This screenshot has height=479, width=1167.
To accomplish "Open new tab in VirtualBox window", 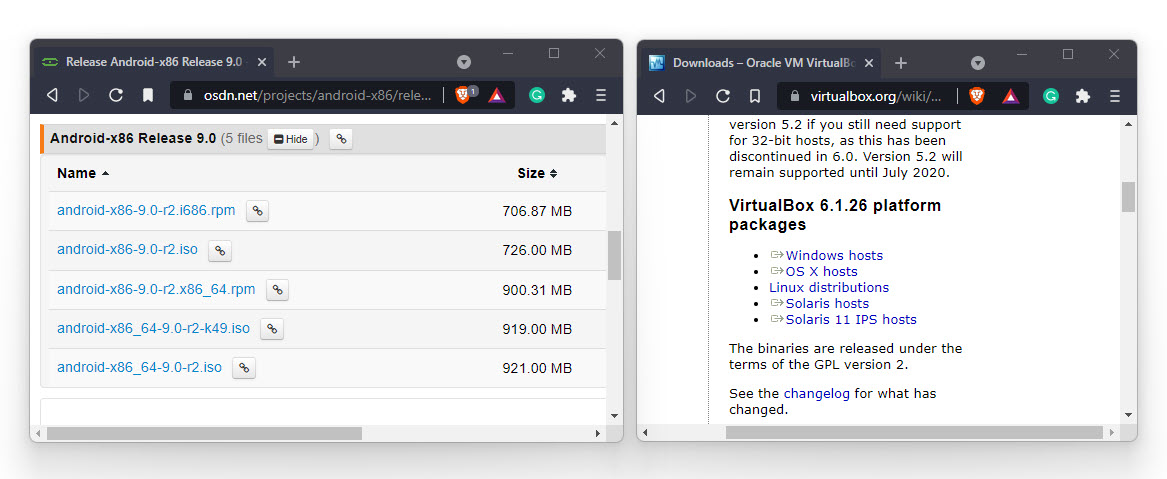I will pyautogui.click(x=901, y=62).
